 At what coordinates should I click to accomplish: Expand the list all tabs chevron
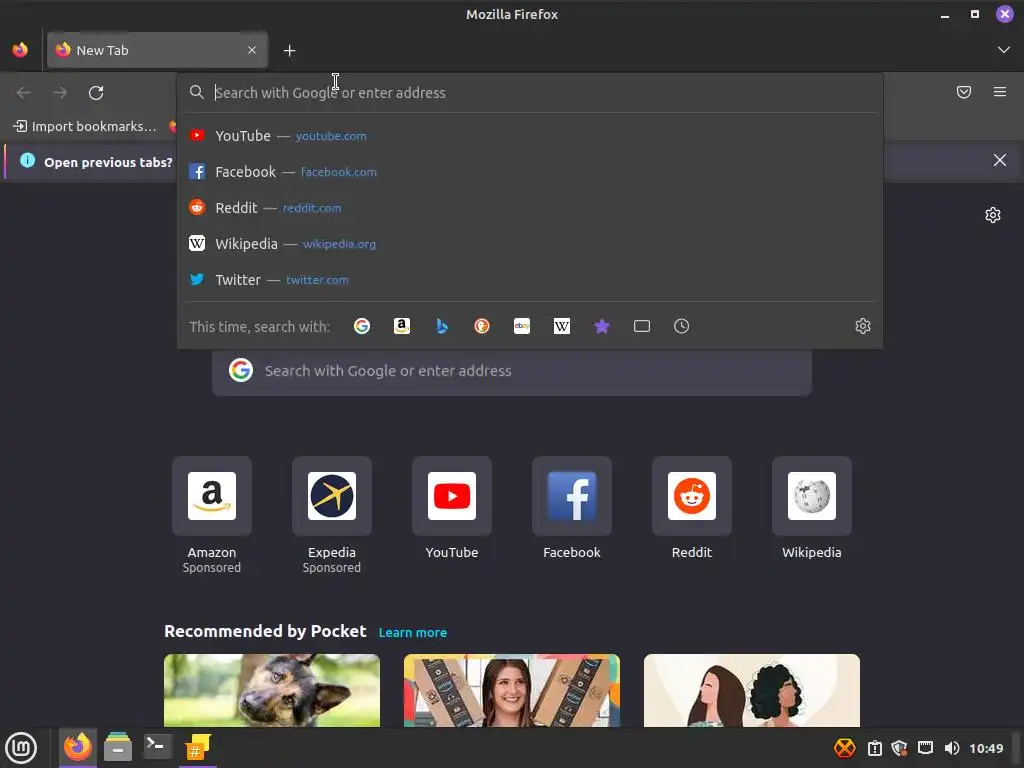1004,50
